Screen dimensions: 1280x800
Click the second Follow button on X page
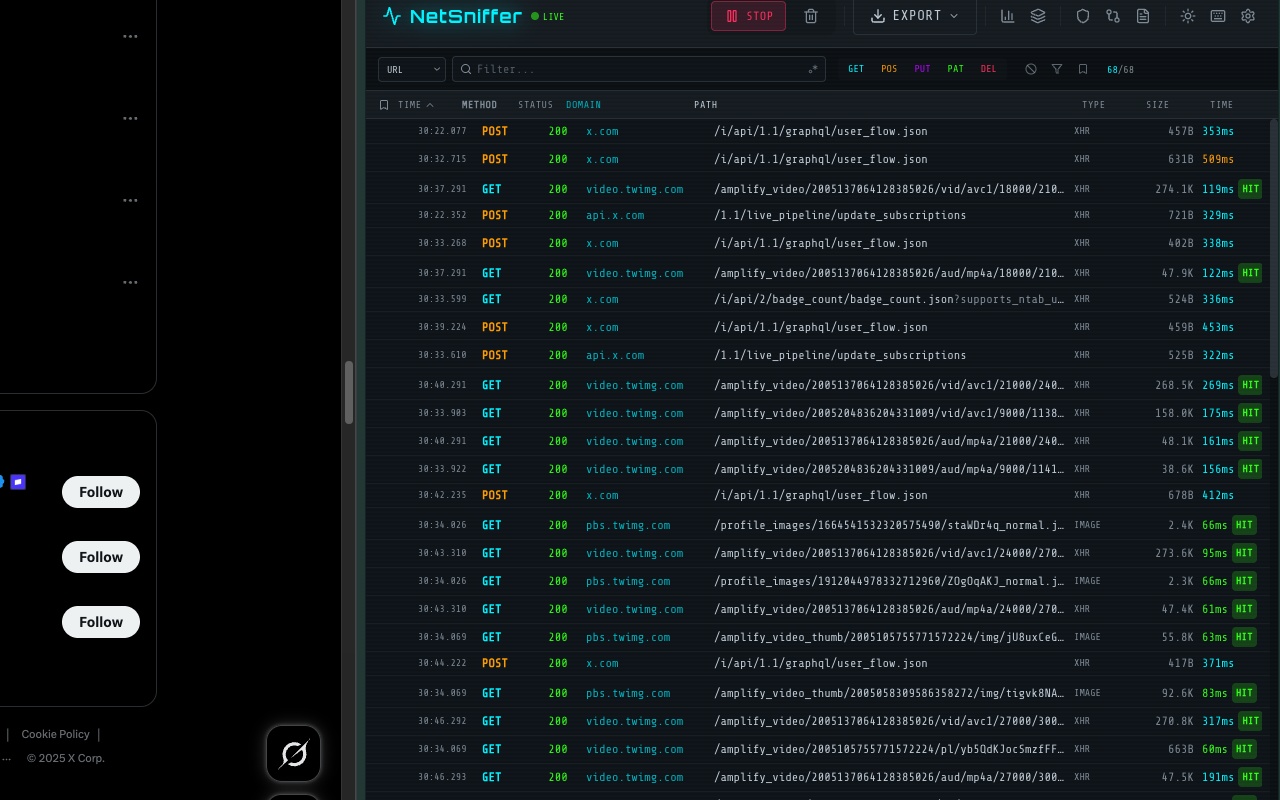pos(101,557)
